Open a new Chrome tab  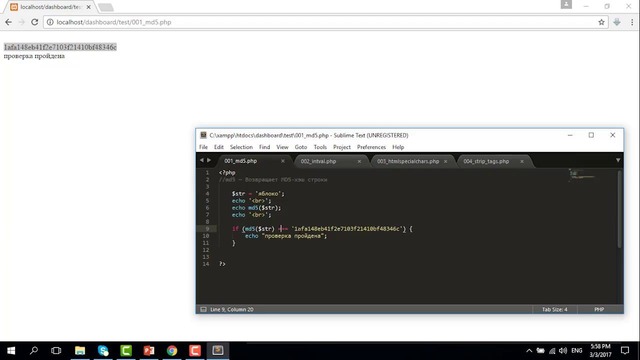106,7
